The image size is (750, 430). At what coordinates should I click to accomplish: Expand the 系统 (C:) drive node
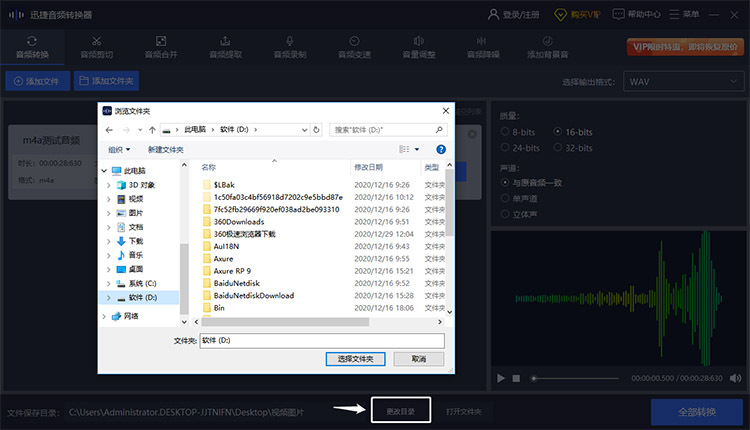(109, 284)
